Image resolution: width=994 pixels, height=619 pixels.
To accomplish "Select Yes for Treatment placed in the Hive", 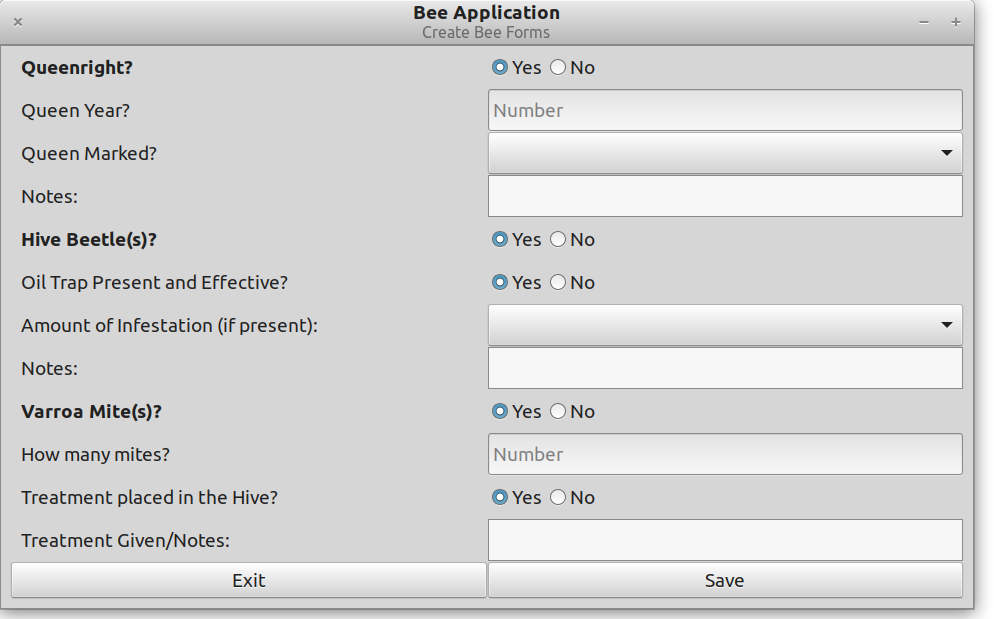I will point(499,497).
